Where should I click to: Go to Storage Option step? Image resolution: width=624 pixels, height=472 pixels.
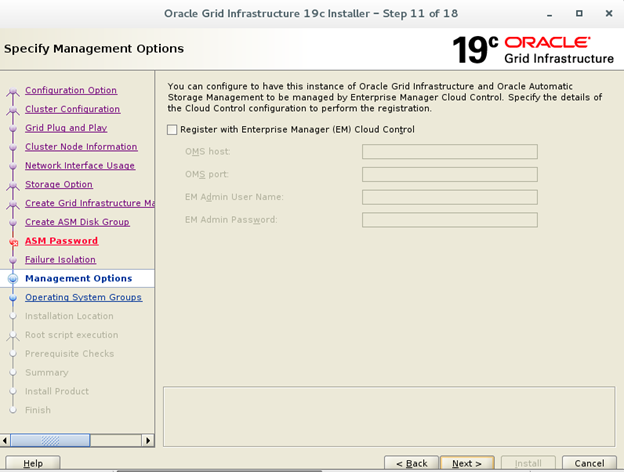point(59,184)
